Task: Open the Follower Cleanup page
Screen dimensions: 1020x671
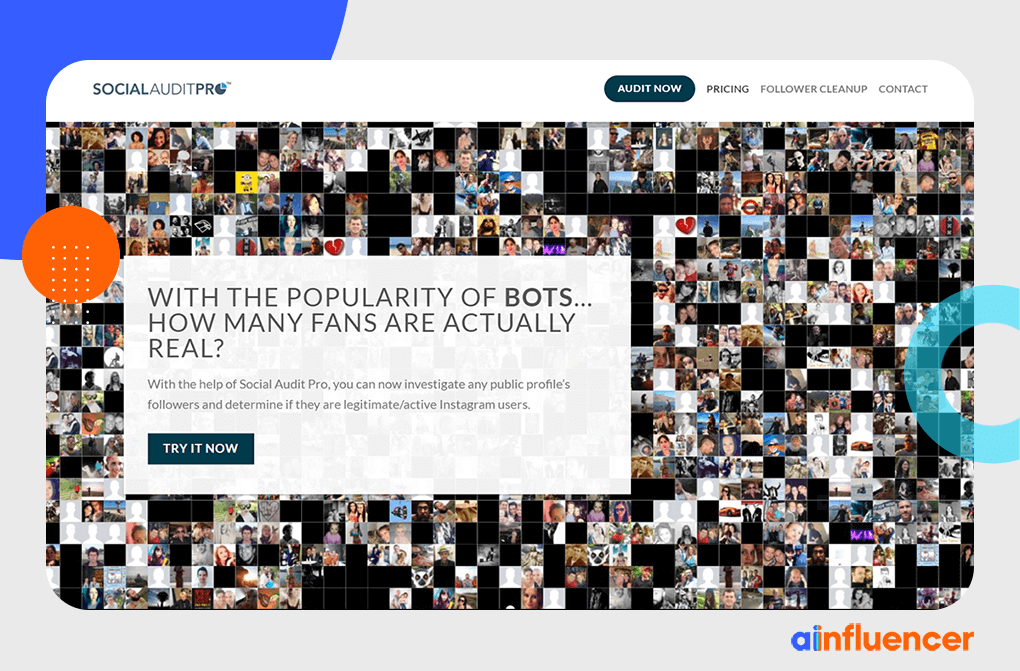Action: [x=814, y=89]
